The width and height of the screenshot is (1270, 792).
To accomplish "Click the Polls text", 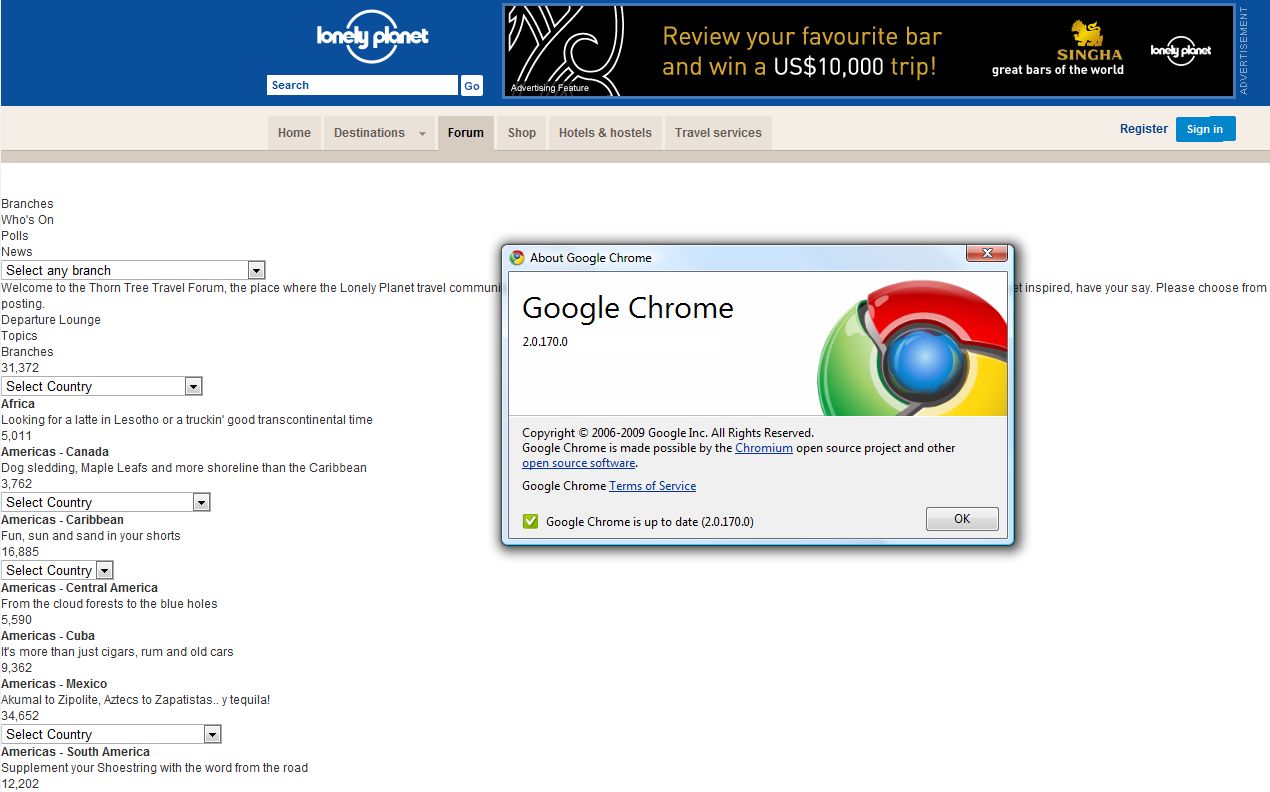I will point(15,236).
